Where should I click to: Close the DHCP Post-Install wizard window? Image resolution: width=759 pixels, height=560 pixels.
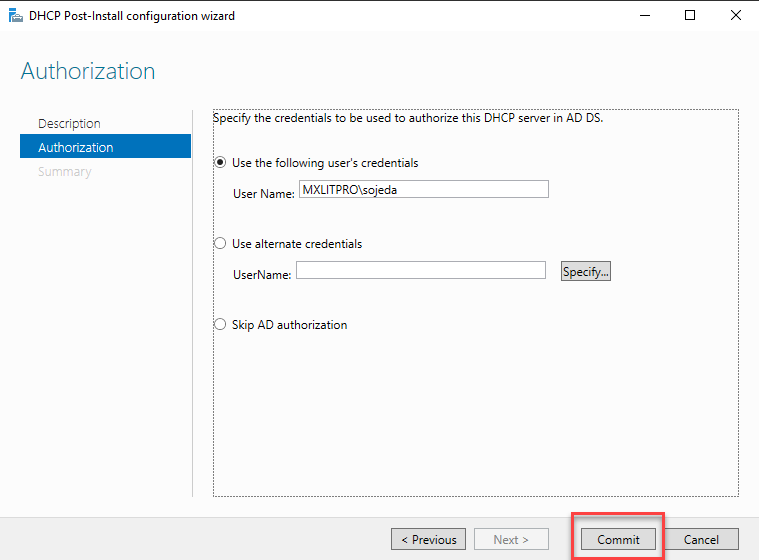[x=736, y=16]
